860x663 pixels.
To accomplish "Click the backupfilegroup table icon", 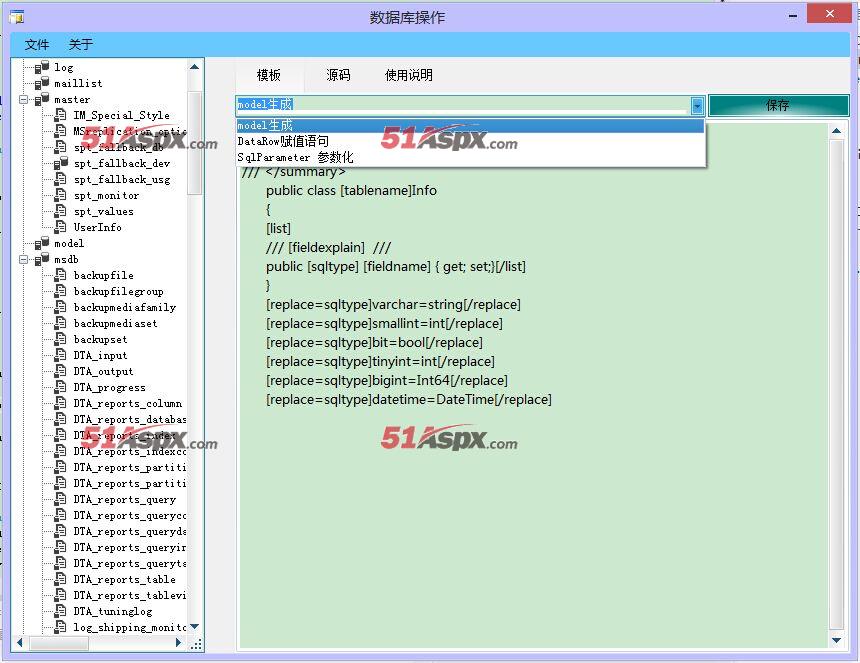I will click(61, 291).
